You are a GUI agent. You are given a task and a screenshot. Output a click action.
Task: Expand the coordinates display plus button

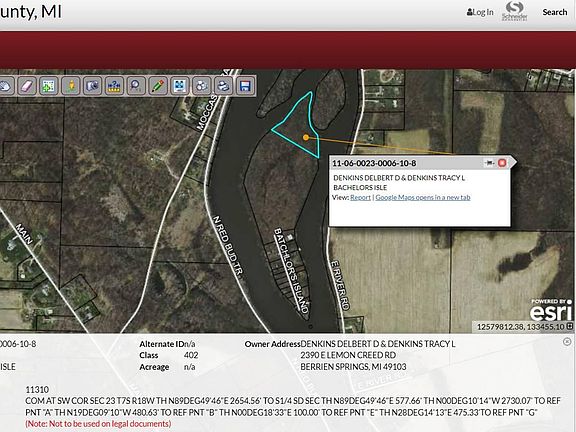click(570, 326)
